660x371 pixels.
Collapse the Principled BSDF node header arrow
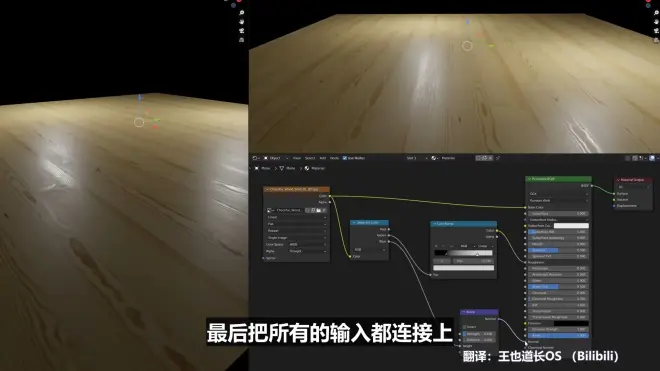click(x=530, y=179)
